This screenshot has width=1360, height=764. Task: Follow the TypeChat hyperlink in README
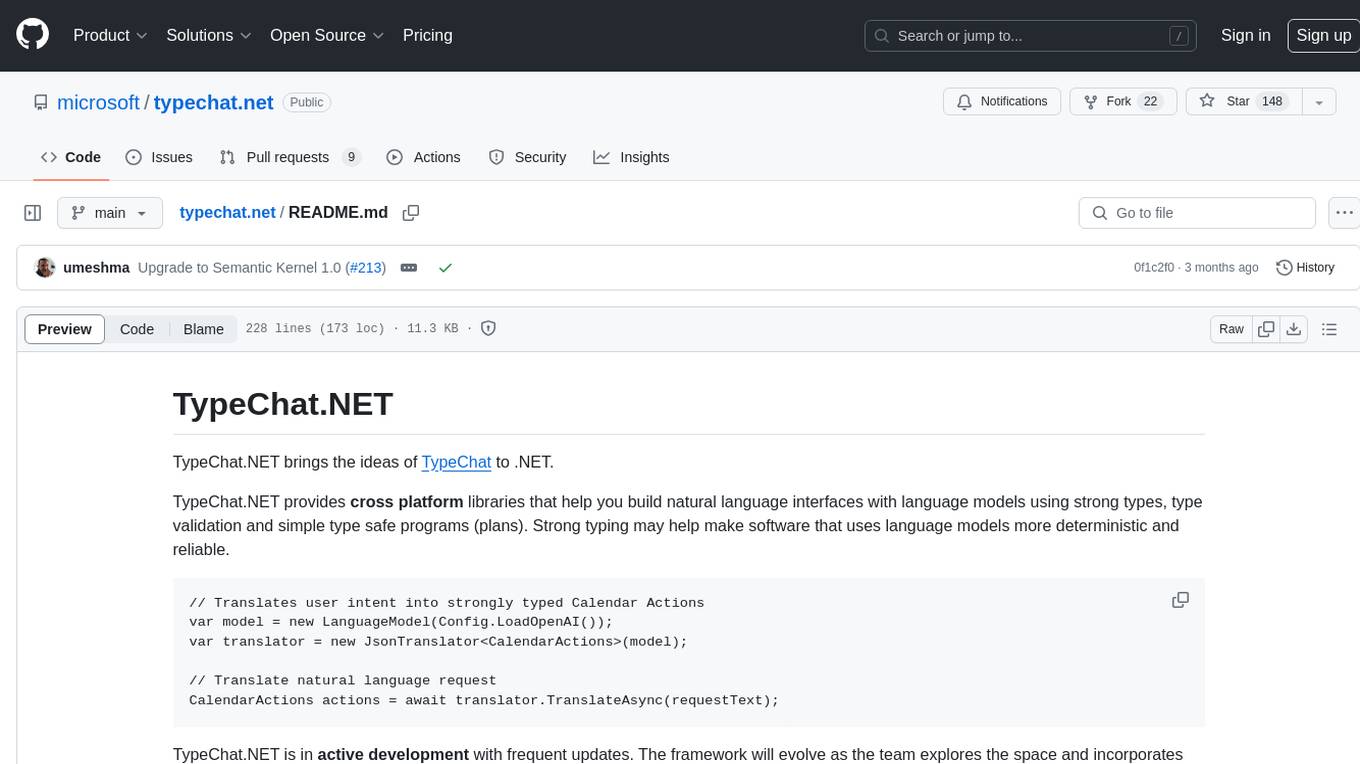[456, 462]
